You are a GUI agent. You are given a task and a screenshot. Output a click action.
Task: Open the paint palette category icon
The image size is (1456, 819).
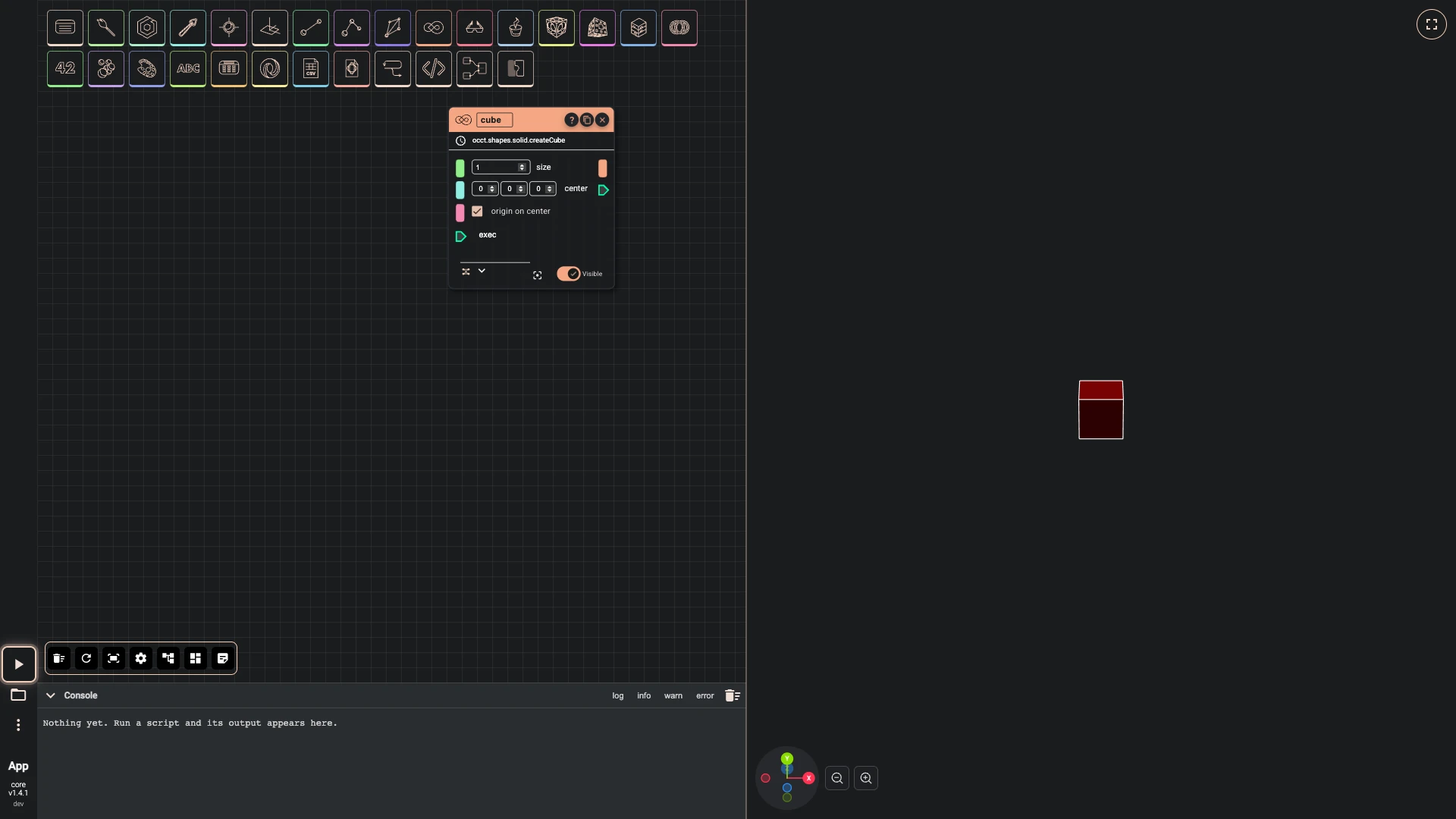click(147, 69)
